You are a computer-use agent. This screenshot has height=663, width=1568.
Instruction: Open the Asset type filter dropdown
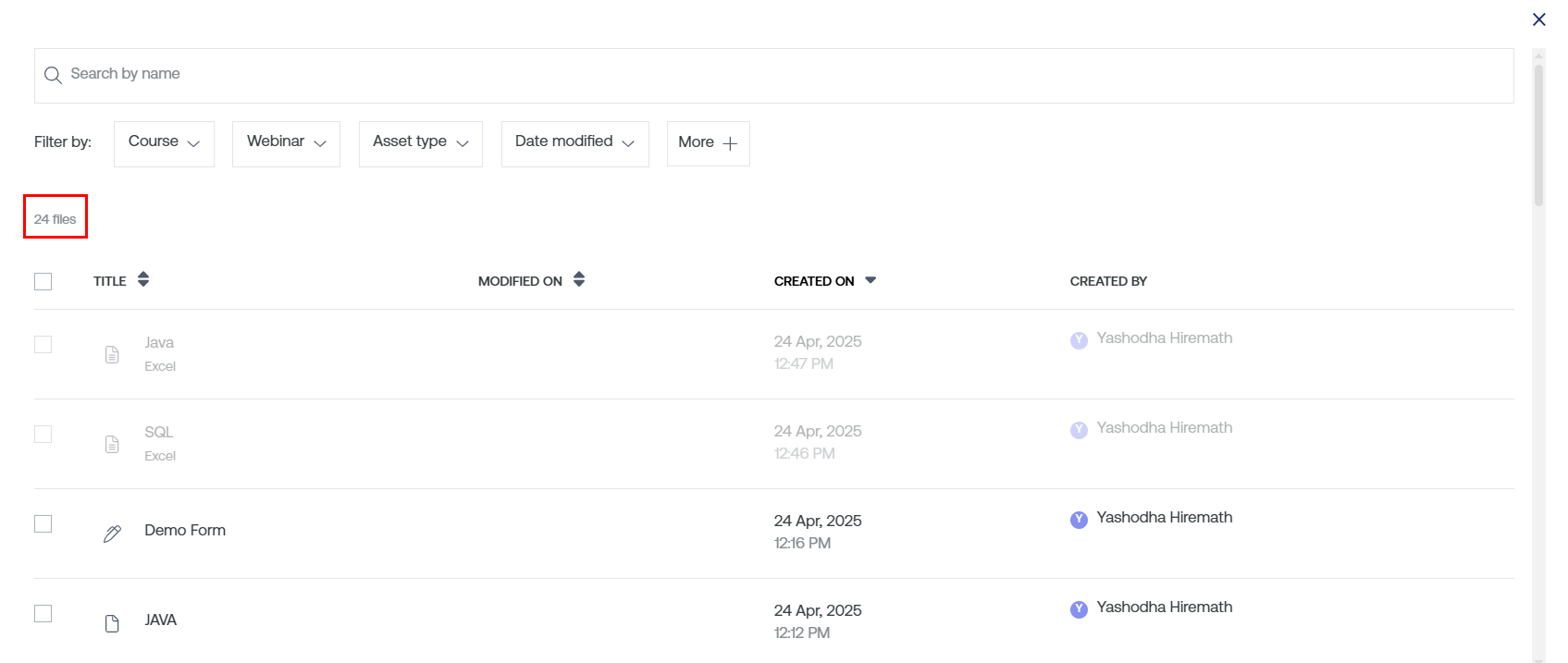pos(421,143)
